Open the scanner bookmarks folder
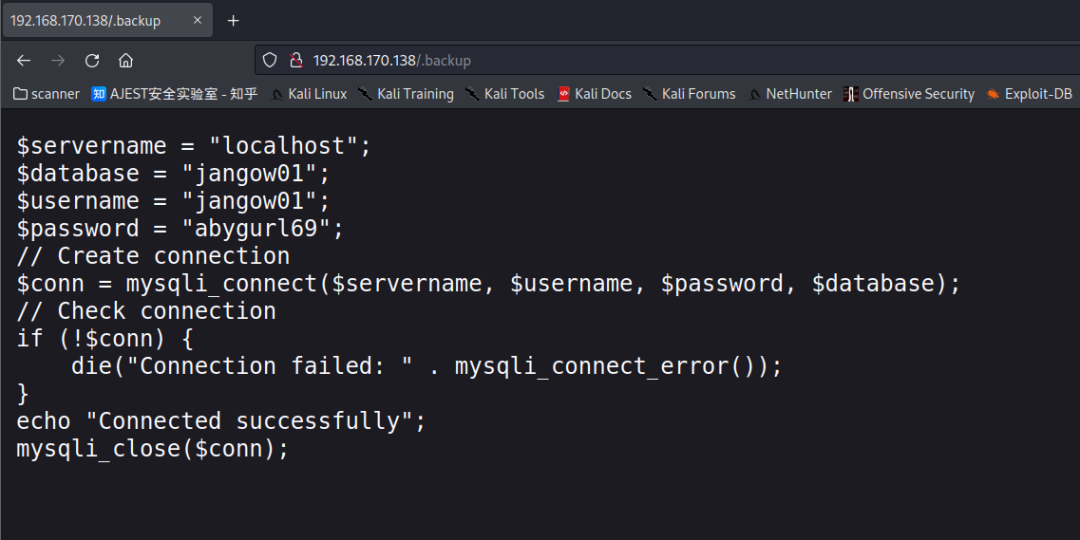The image size is (1080, 540). 46,94
